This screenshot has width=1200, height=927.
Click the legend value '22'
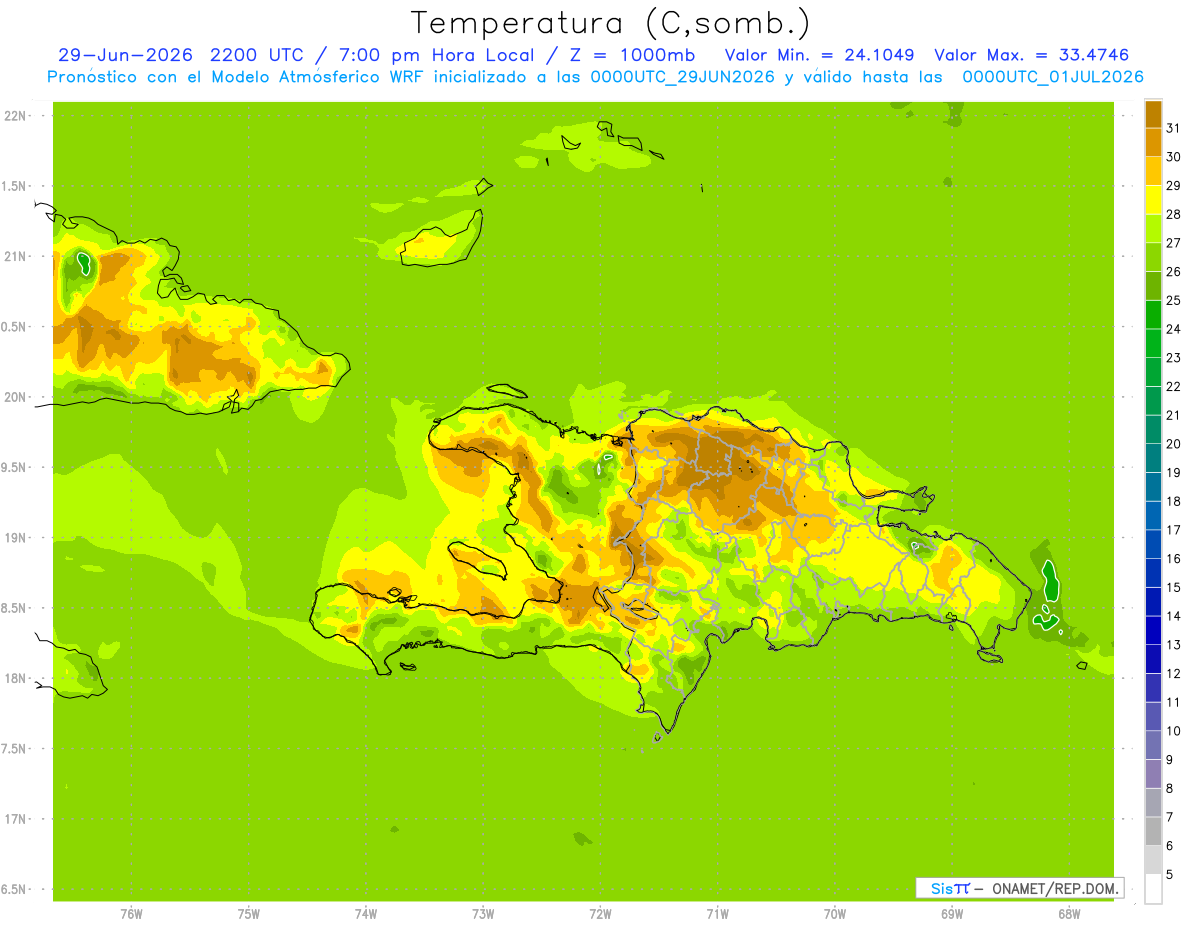click(1173, 387)
